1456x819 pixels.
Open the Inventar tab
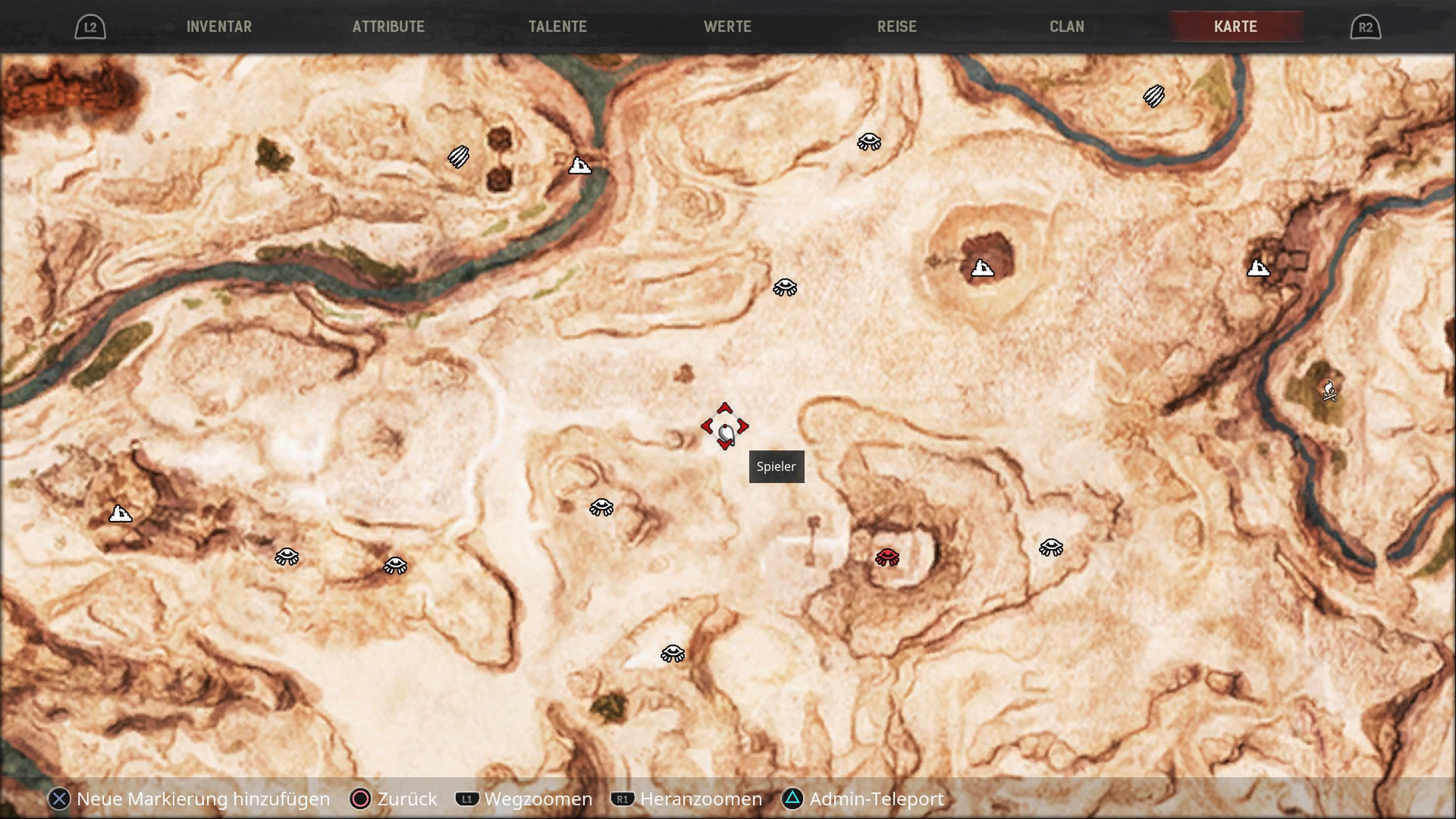(219, 27)
